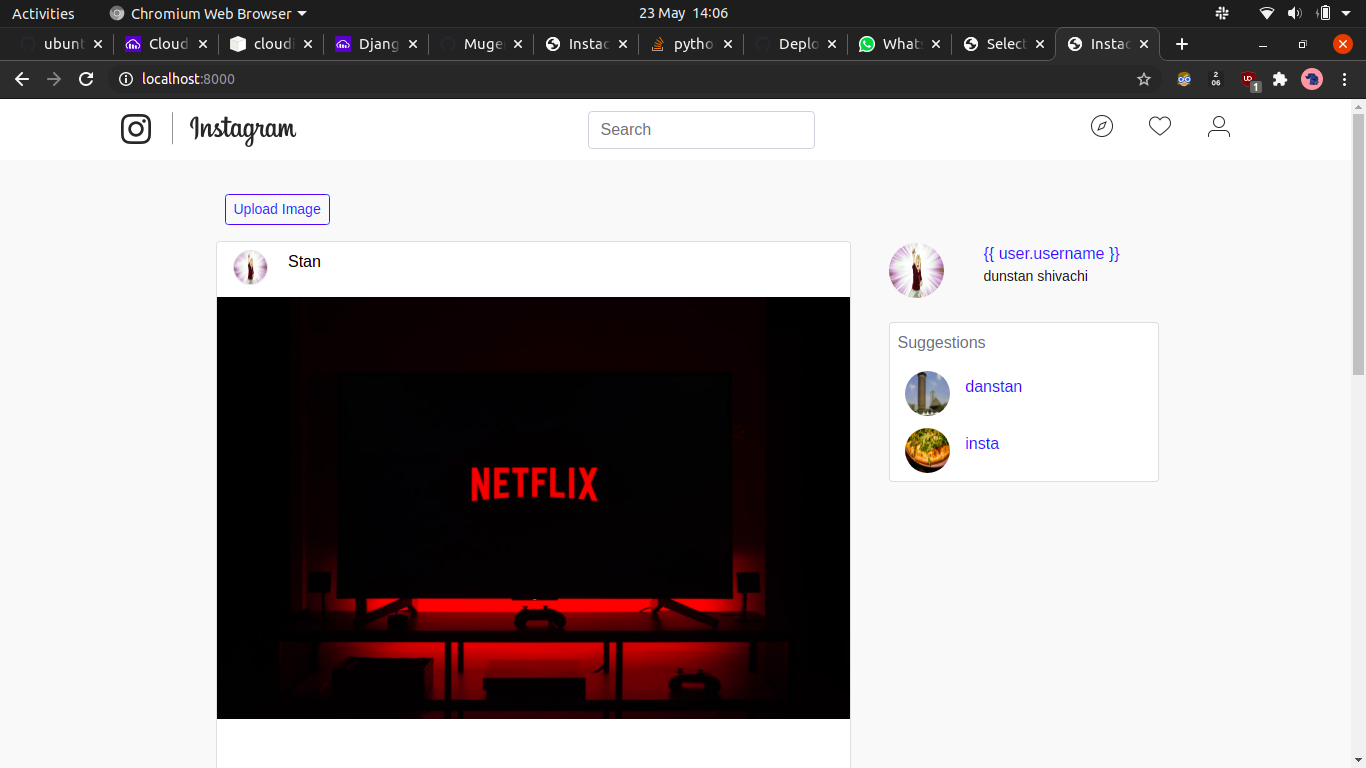Open the Netflix post image
Viewport: 1366px width, 768px height.
pos(533,508)
